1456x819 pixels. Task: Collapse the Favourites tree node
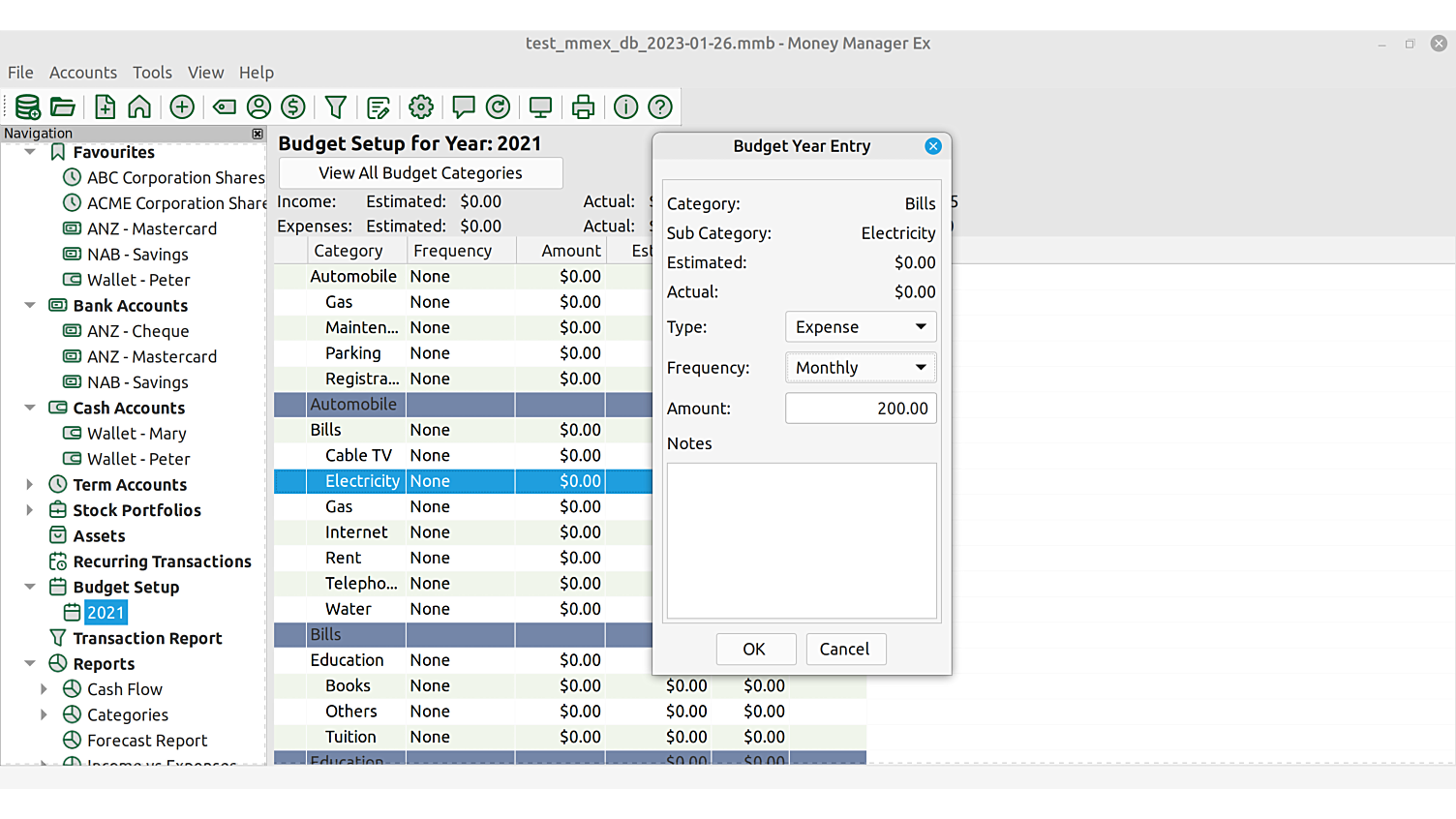[x=30, y=152]
